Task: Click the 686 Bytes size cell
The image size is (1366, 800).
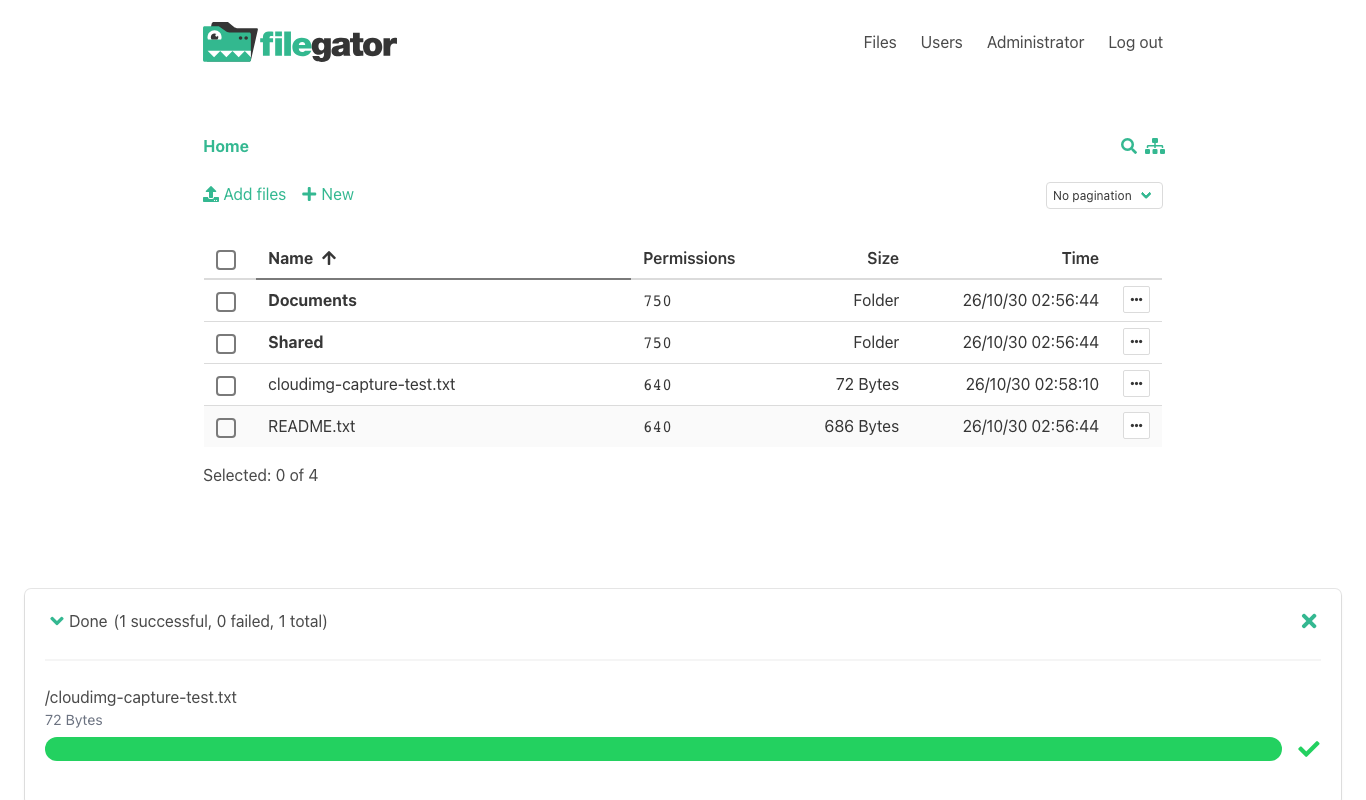Action: pyautogui.click(x=861, y=426)
